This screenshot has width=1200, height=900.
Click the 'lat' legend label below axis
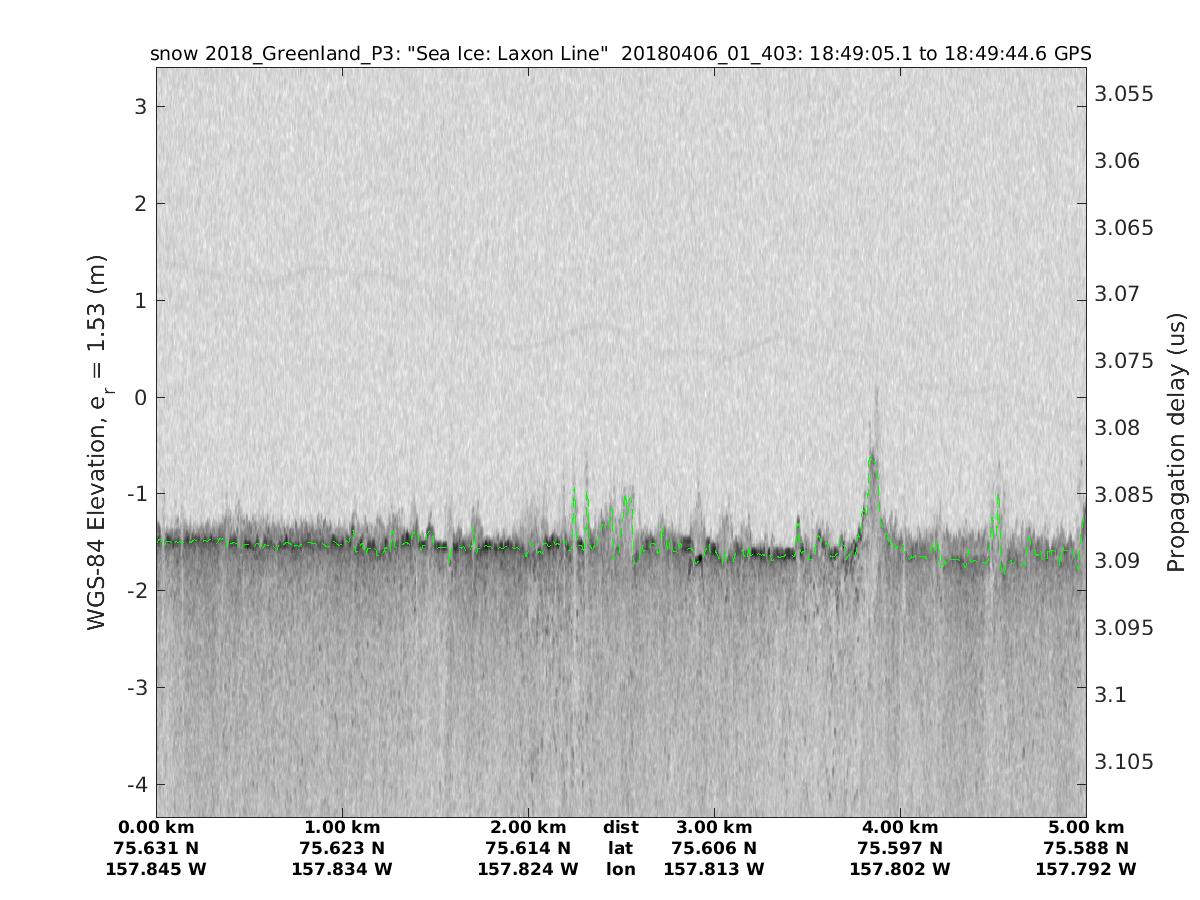[x=620, y=848]
